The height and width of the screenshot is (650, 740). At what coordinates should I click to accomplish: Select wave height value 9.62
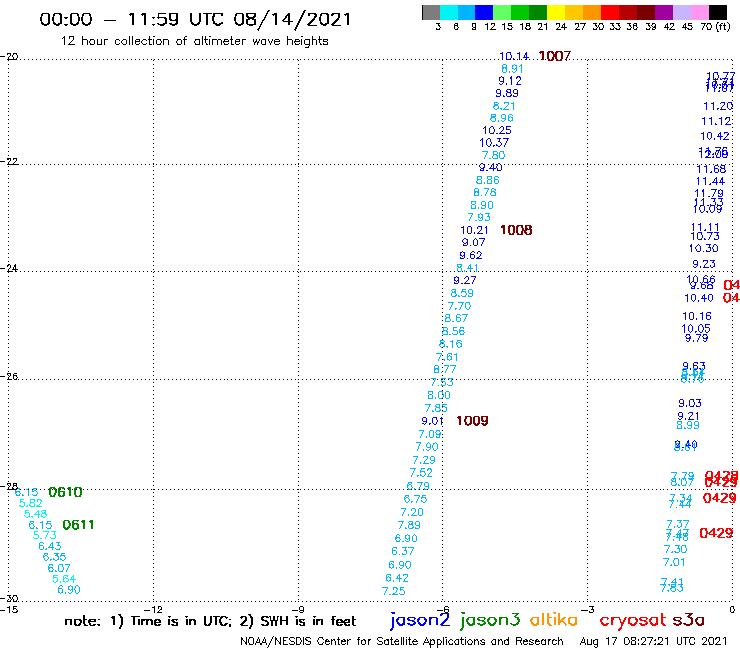click(x=471, y=255)
